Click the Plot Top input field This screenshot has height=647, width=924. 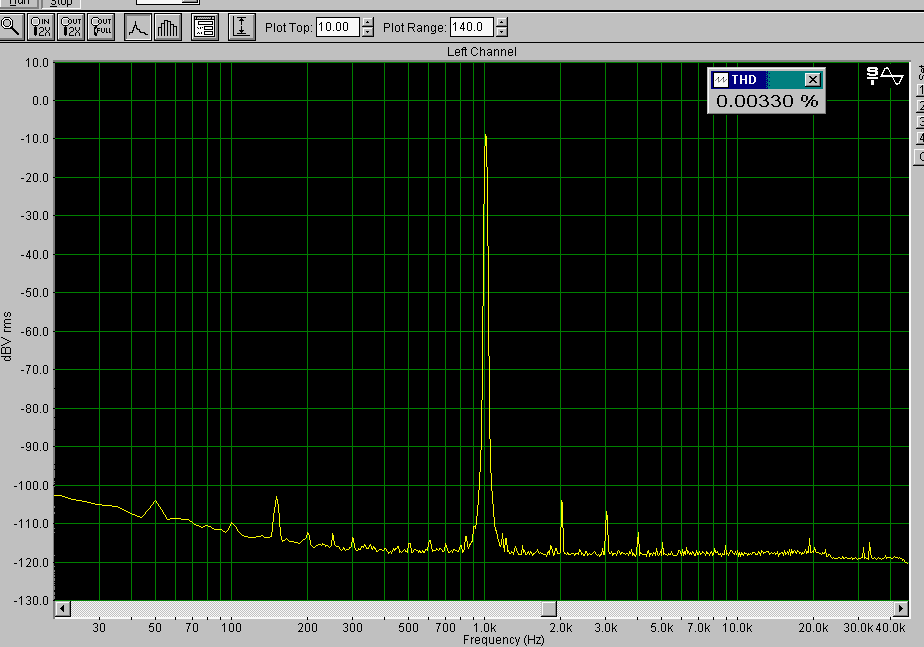[338, 27]
